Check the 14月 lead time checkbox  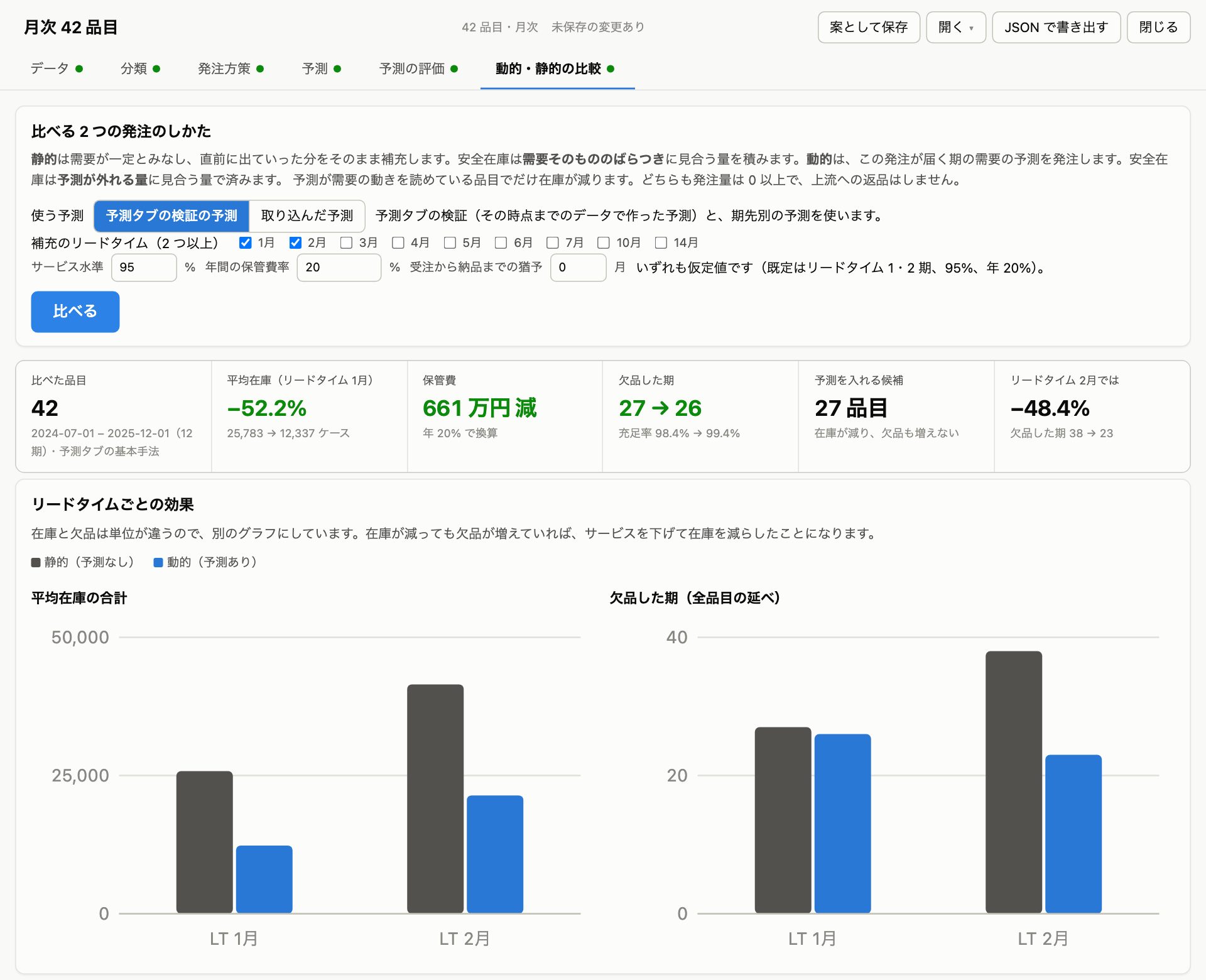tap(661, 242)
